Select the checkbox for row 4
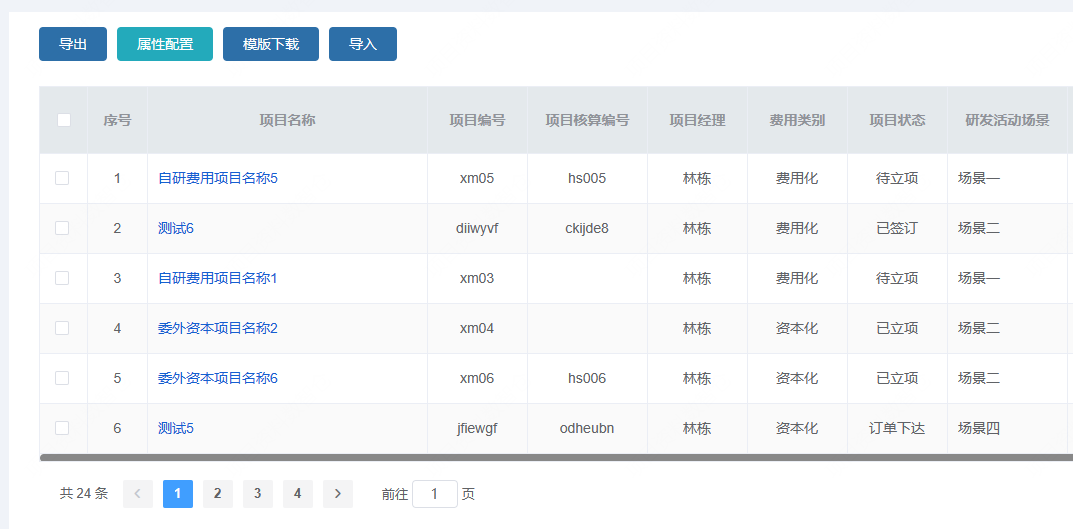Image resolution: width=1073 pixels, height=529 pixels. (62, 328)
